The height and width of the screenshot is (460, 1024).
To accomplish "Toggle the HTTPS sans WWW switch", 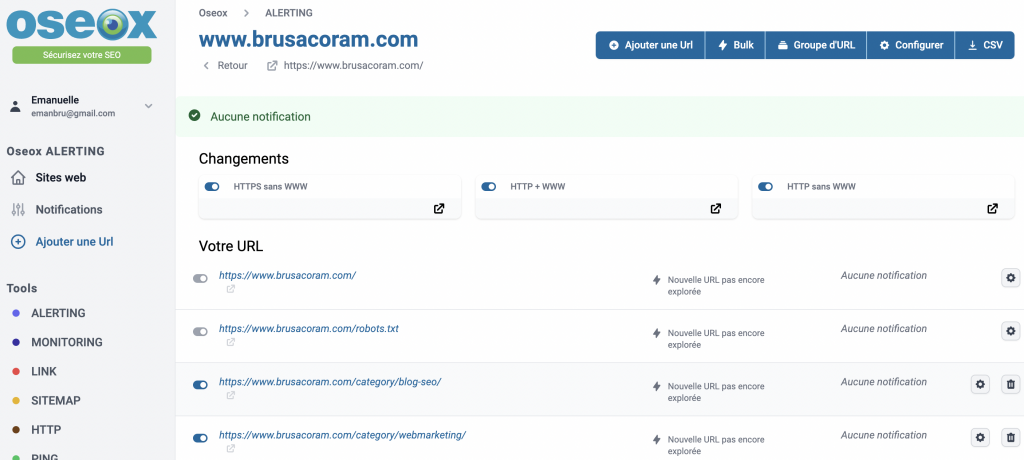I will pos(212,187).
